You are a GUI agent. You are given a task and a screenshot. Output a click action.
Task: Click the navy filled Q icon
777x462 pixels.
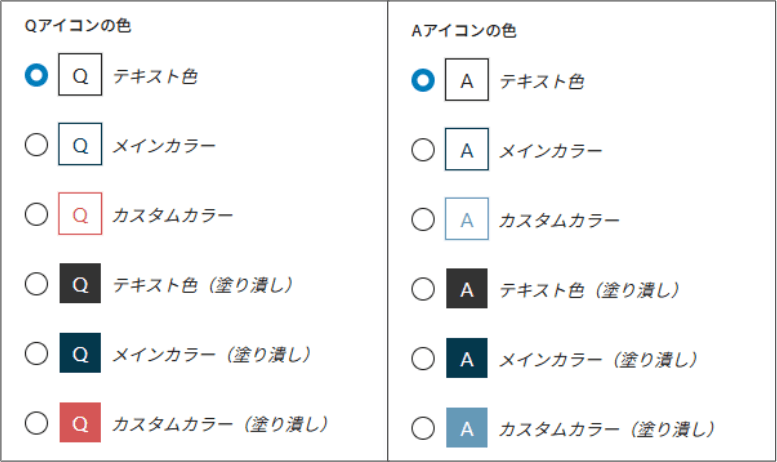point(81,353)
